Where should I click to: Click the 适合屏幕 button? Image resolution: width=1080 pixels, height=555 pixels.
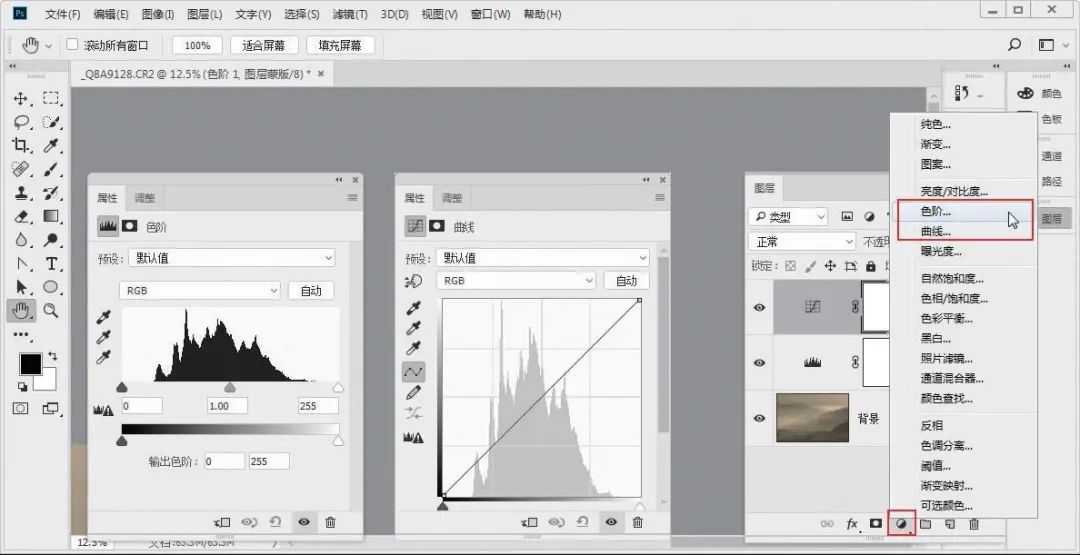pyautogui.click(x=263, y=45)
